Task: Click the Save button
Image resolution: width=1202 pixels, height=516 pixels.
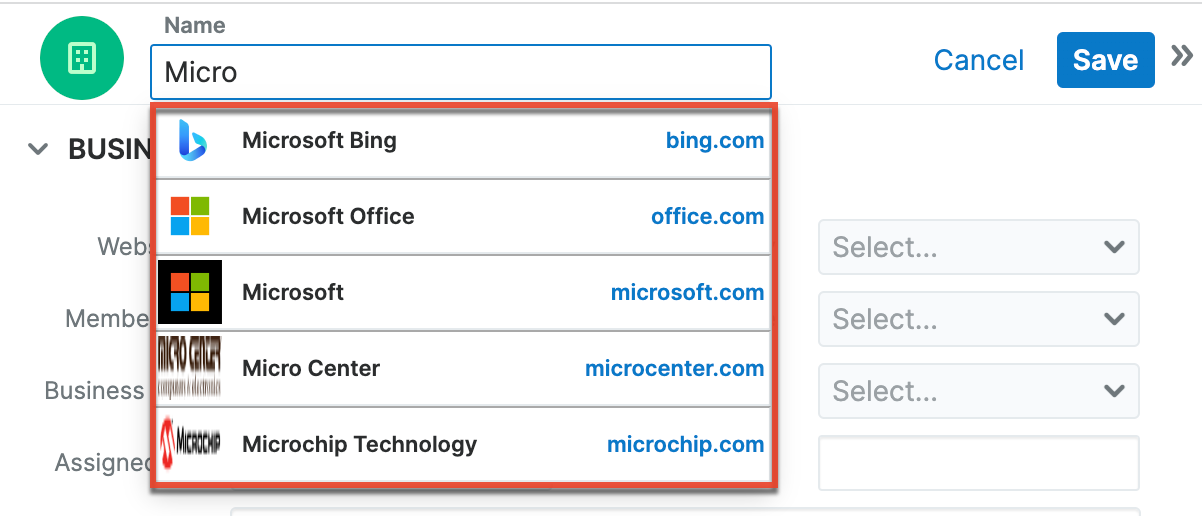Action: 1104,60
